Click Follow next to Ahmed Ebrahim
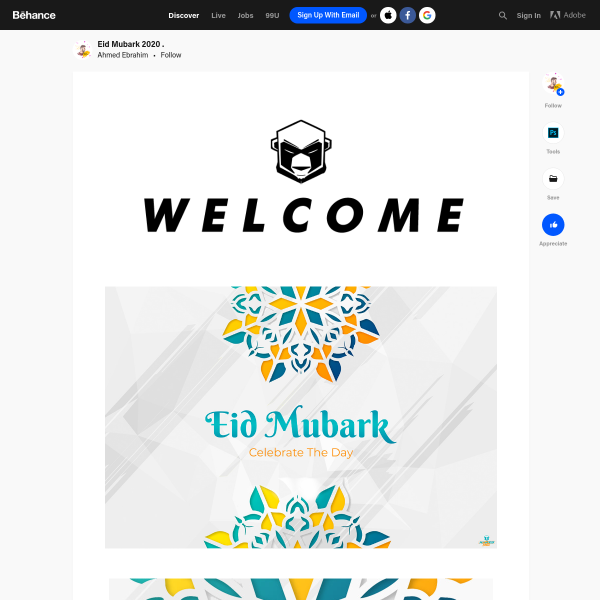This screenshot has width=600, height=600. click(171, 55)
